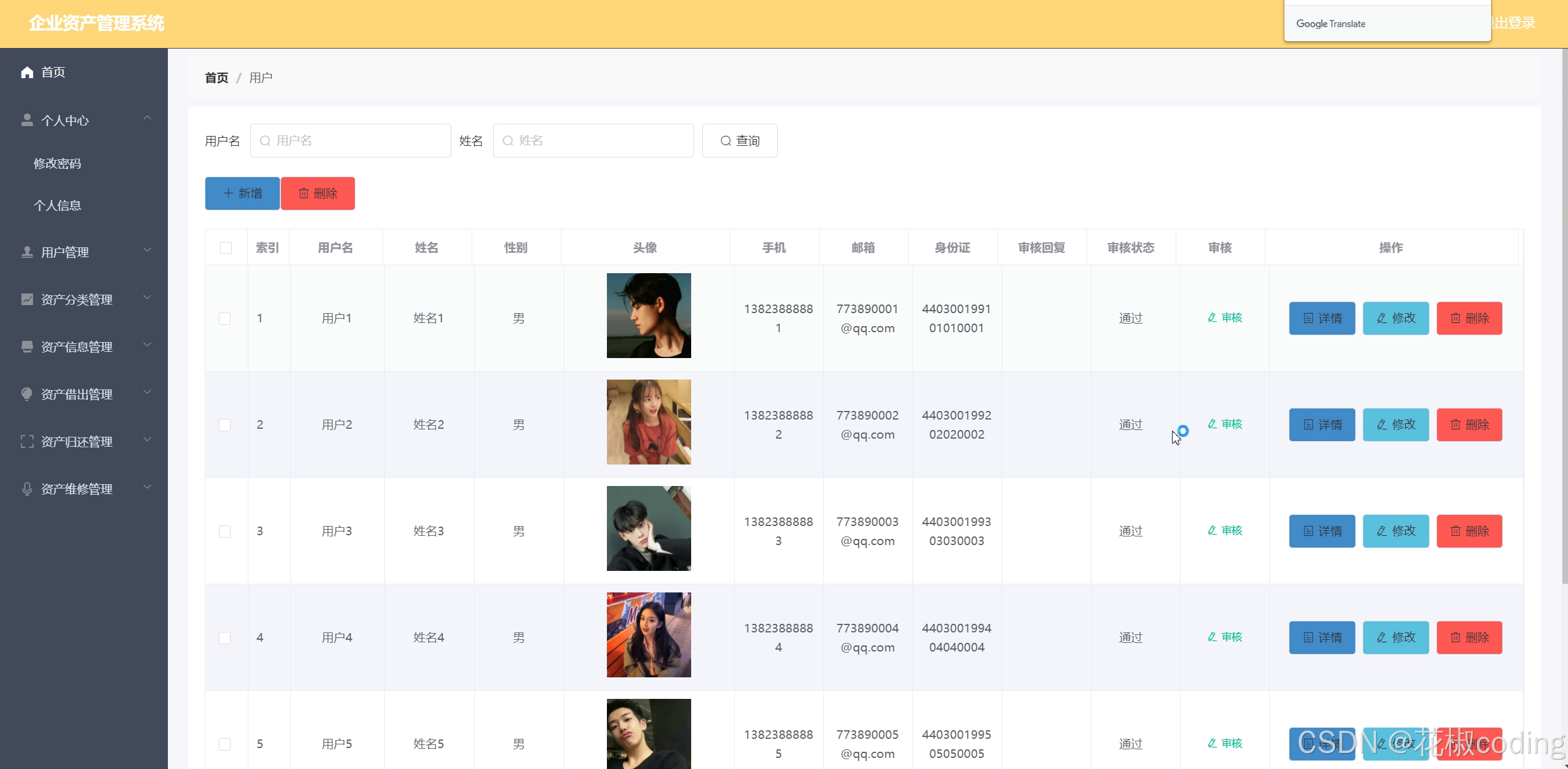
Task: Click the 资产分类管理 chart icon
Action: pyautogui.click(x=27, y=300)
